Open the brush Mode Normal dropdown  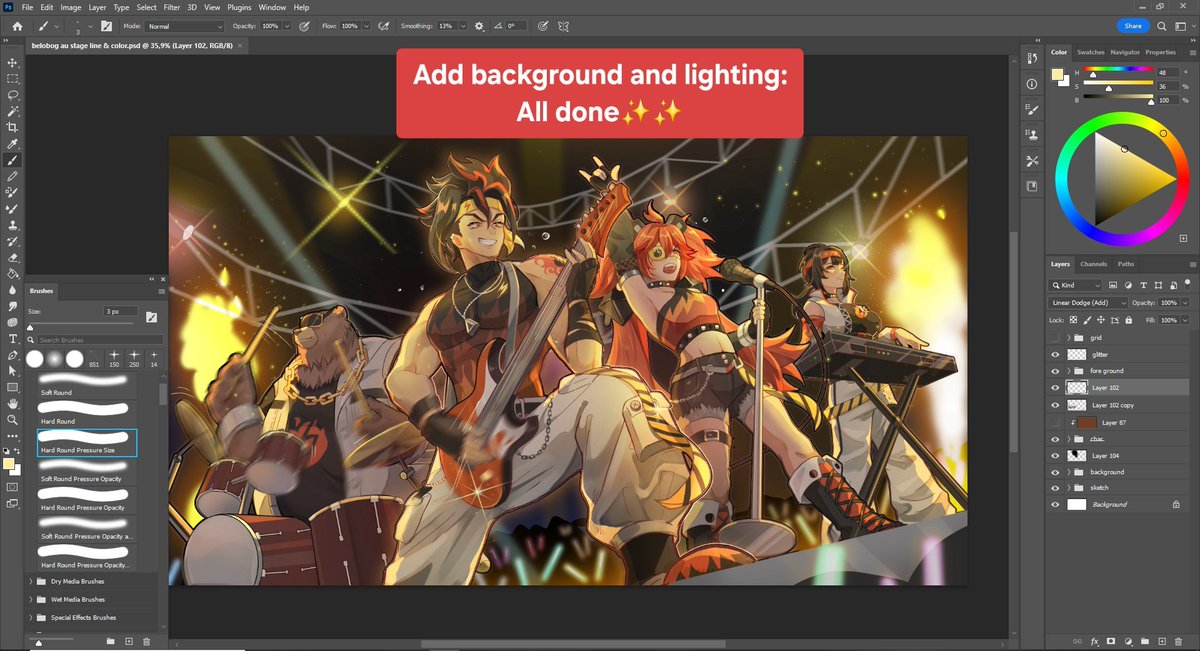tap(185, 26)
